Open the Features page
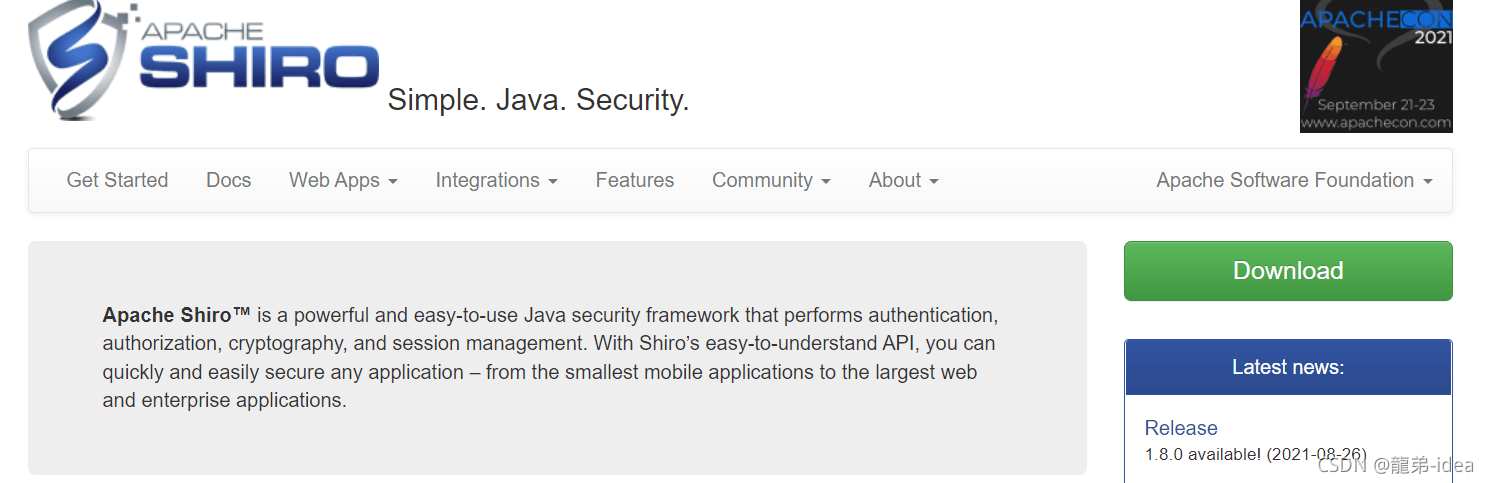The width and height of the screenshot is (1489, 483). 635,180
